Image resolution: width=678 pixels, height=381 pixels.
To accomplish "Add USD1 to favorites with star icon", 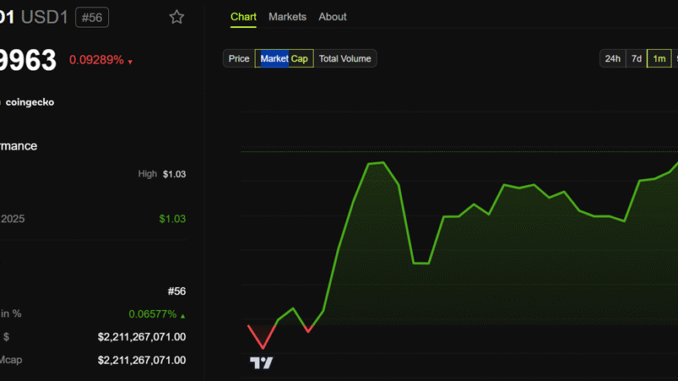I will (x=176, y=17).
